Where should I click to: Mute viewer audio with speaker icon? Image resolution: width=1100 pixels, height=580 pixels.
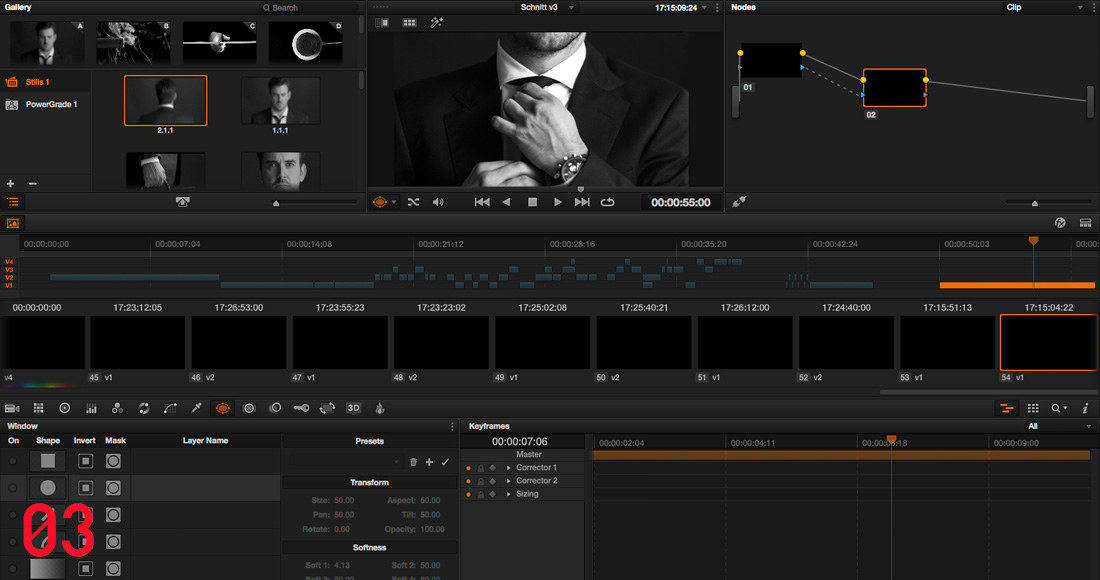pyautogui.click(x=438, y=202)
